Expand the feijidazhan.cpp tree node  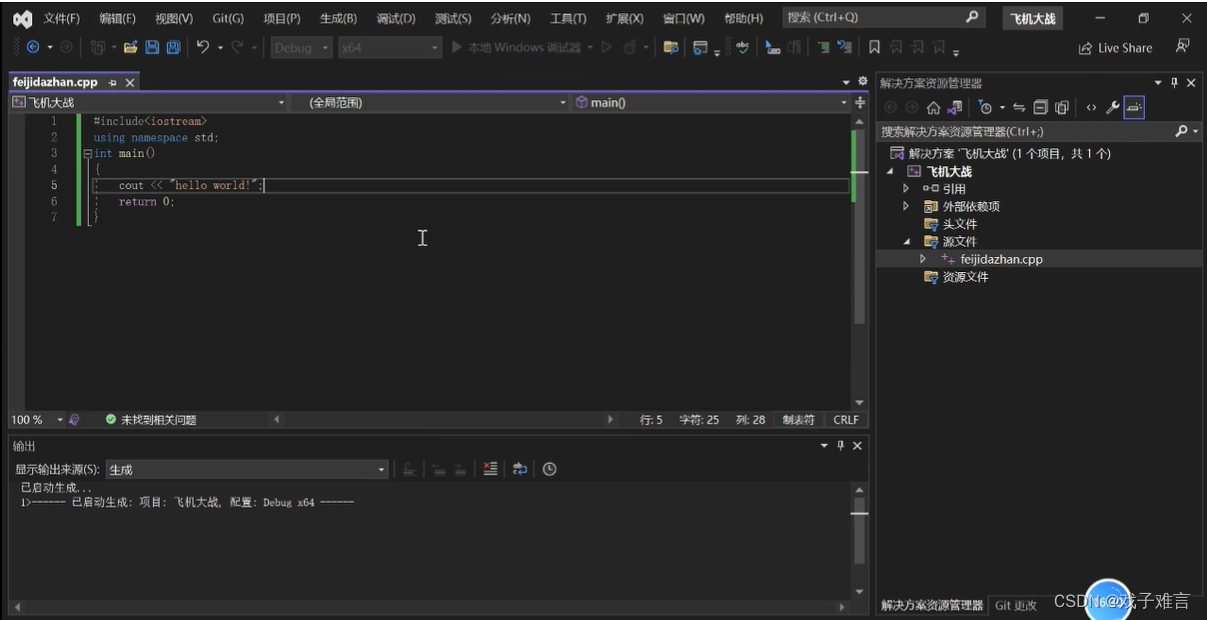tap(923, 259)
